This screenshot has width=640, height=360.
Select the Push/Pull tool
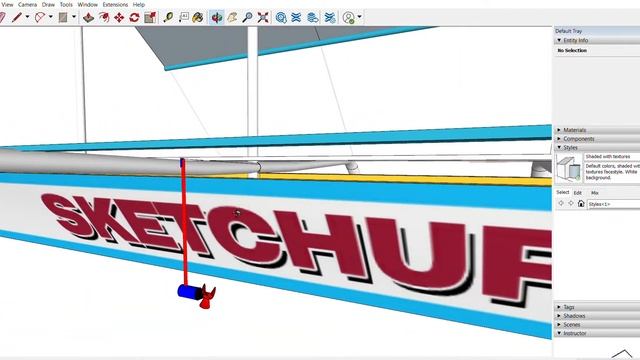coord(88,18)
